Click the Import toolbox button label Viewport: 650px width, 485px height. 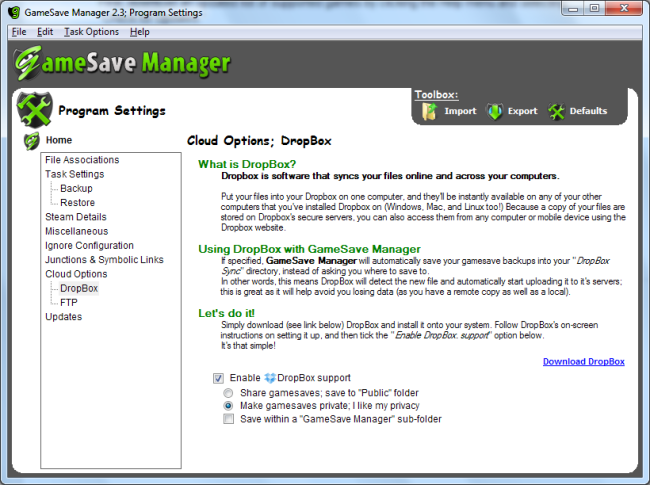(x=460, y=111)
